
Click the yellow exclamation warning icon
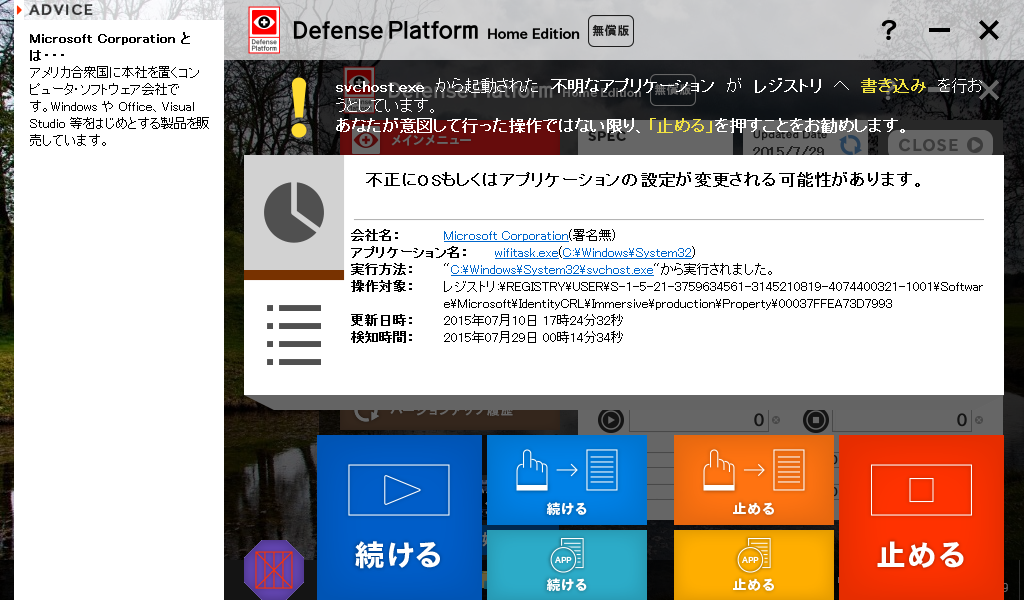(299, 108)
